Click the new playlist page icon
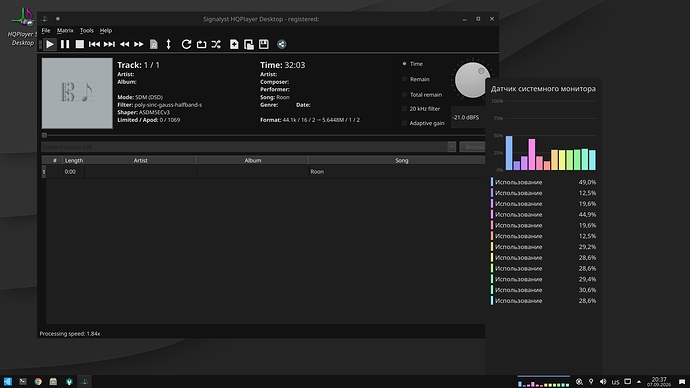Screen dimensions: 690x388 (234, 44)
